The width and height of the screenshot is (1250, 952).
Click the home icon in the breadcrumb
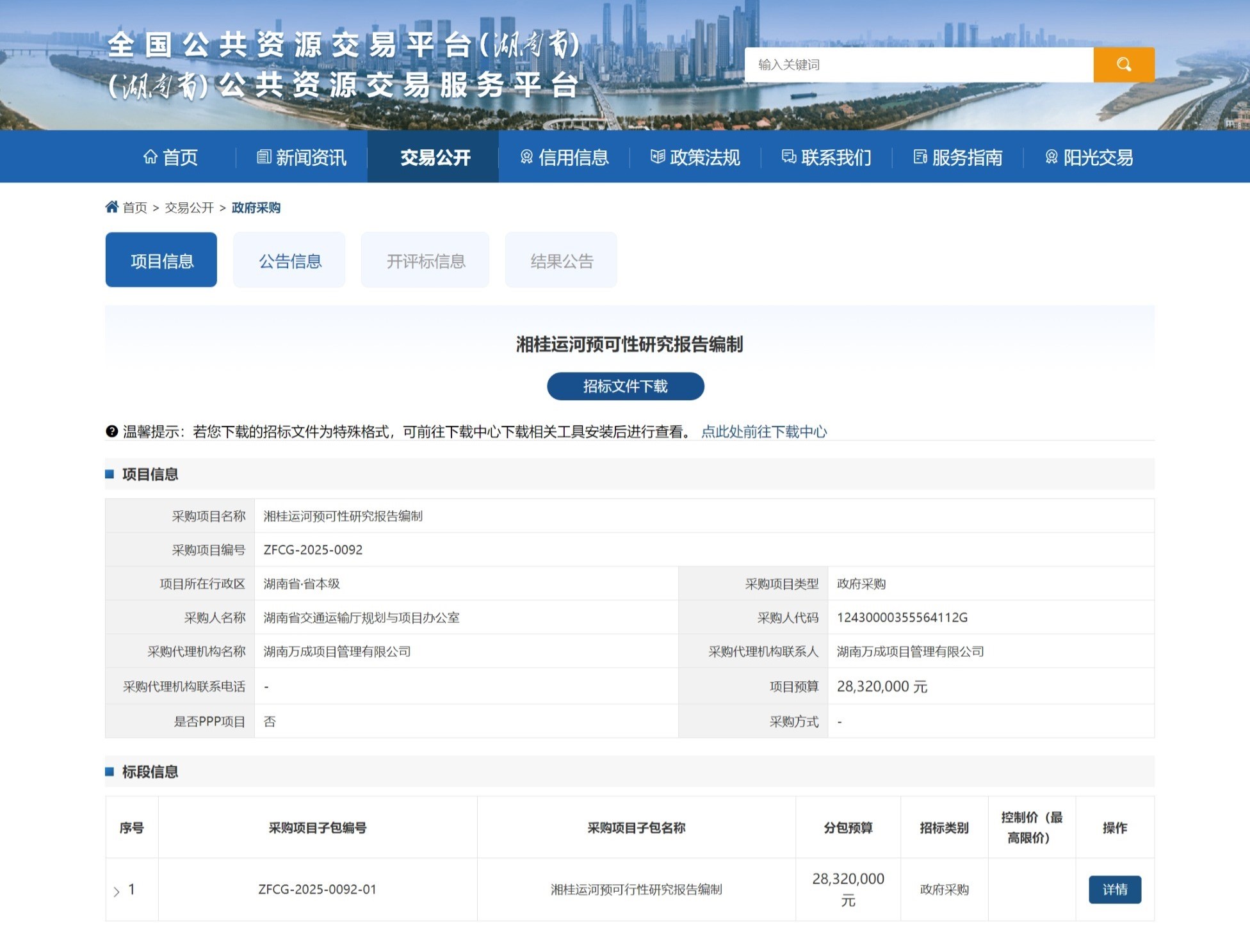coord(112,207)
